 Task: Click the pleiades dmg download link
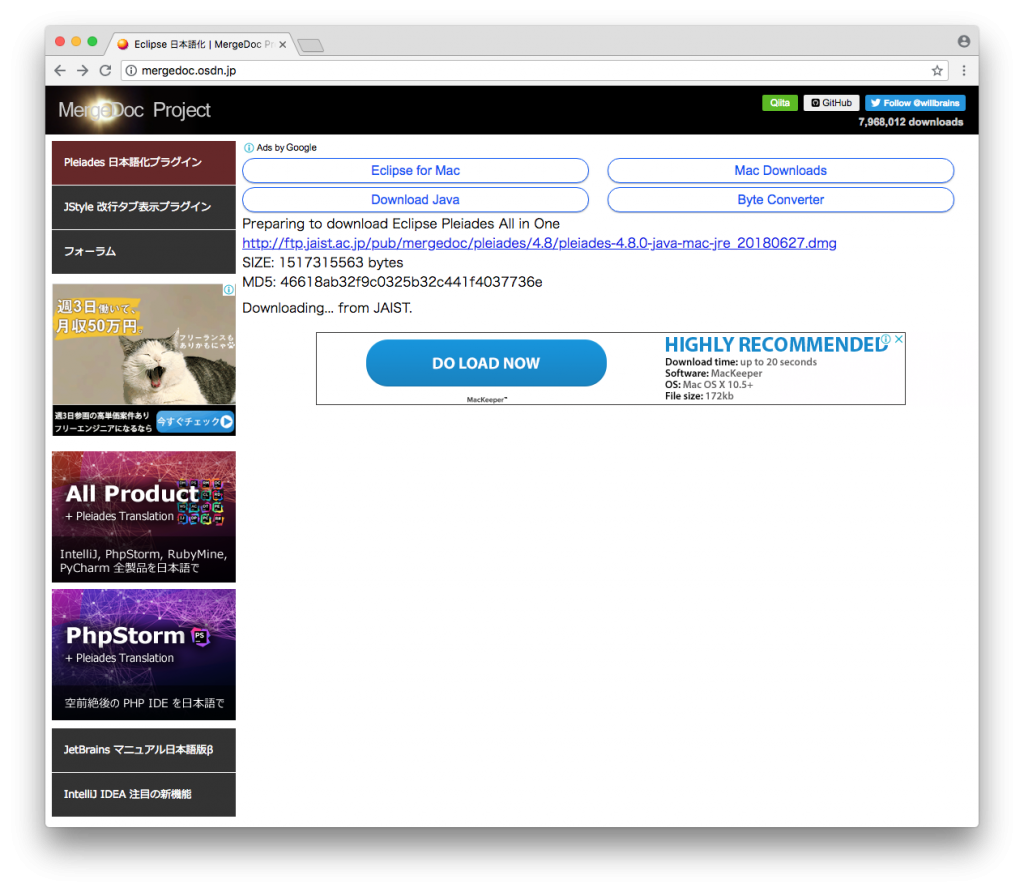(539, 243)
